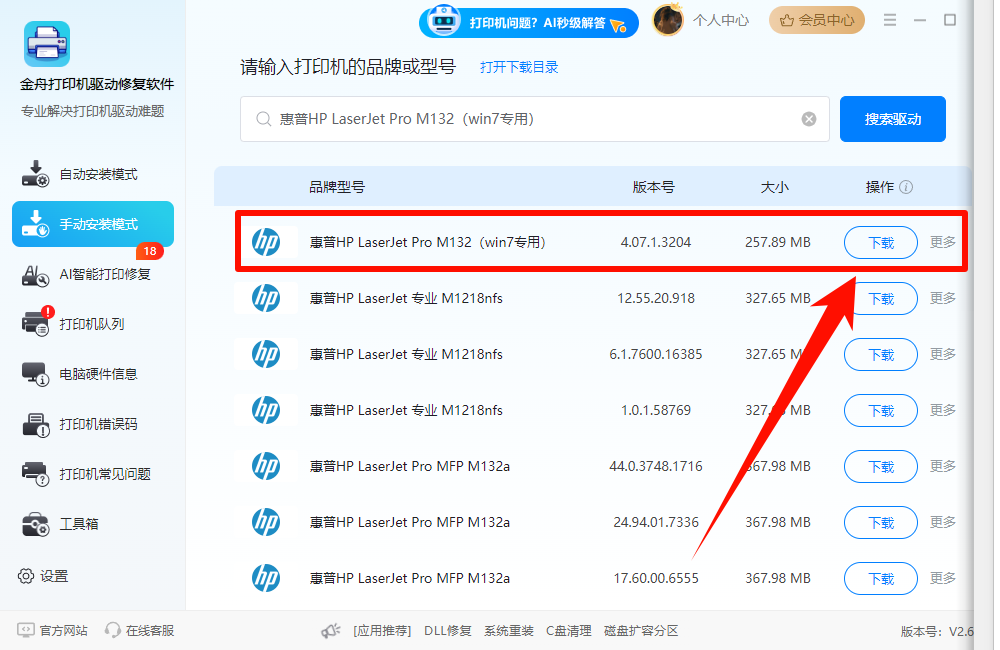
Task: Download M1218nfs driver version 12.55.20.918
Action: coord(881,299)
